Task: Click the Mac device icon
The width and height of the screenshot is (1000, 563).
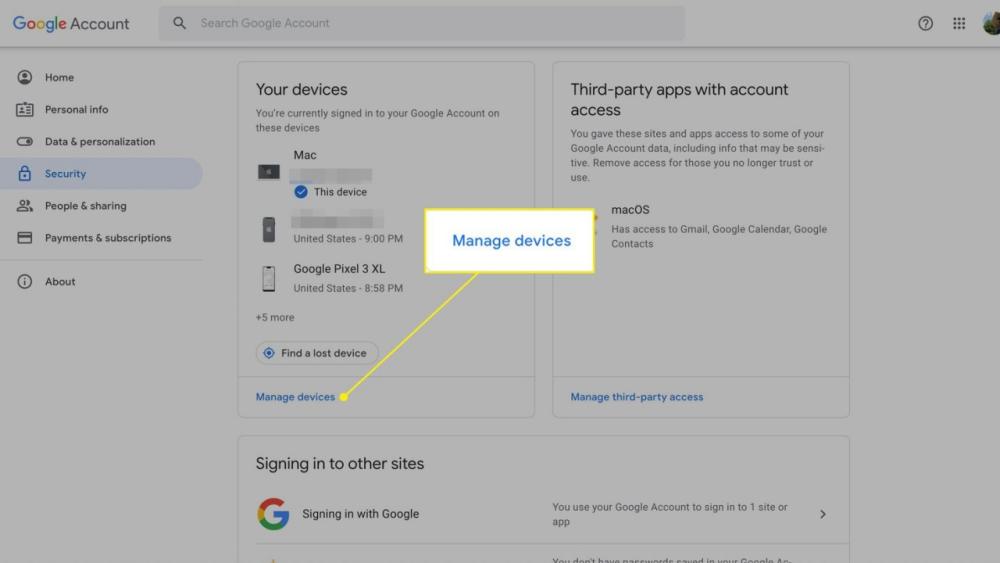Action: (x=269, y=172)
